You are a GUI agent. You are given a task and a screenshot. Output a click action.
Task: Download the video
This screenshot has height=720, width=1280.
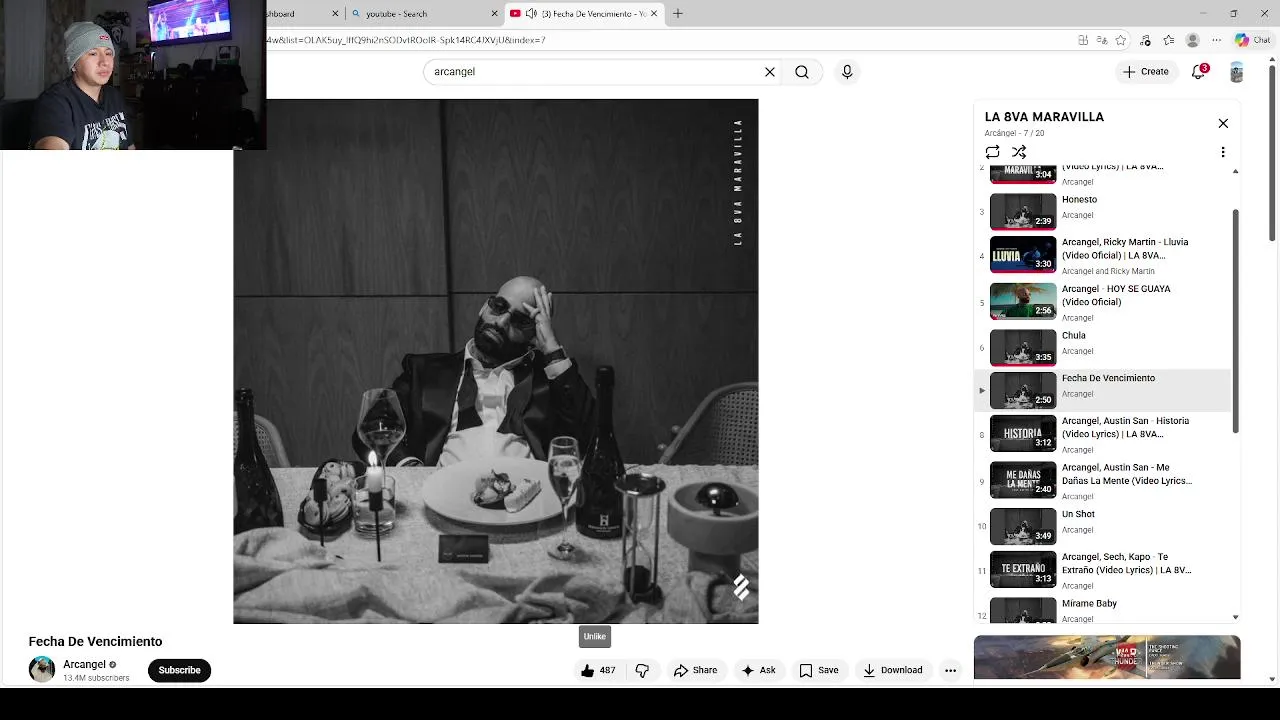(x=893, y=670)
